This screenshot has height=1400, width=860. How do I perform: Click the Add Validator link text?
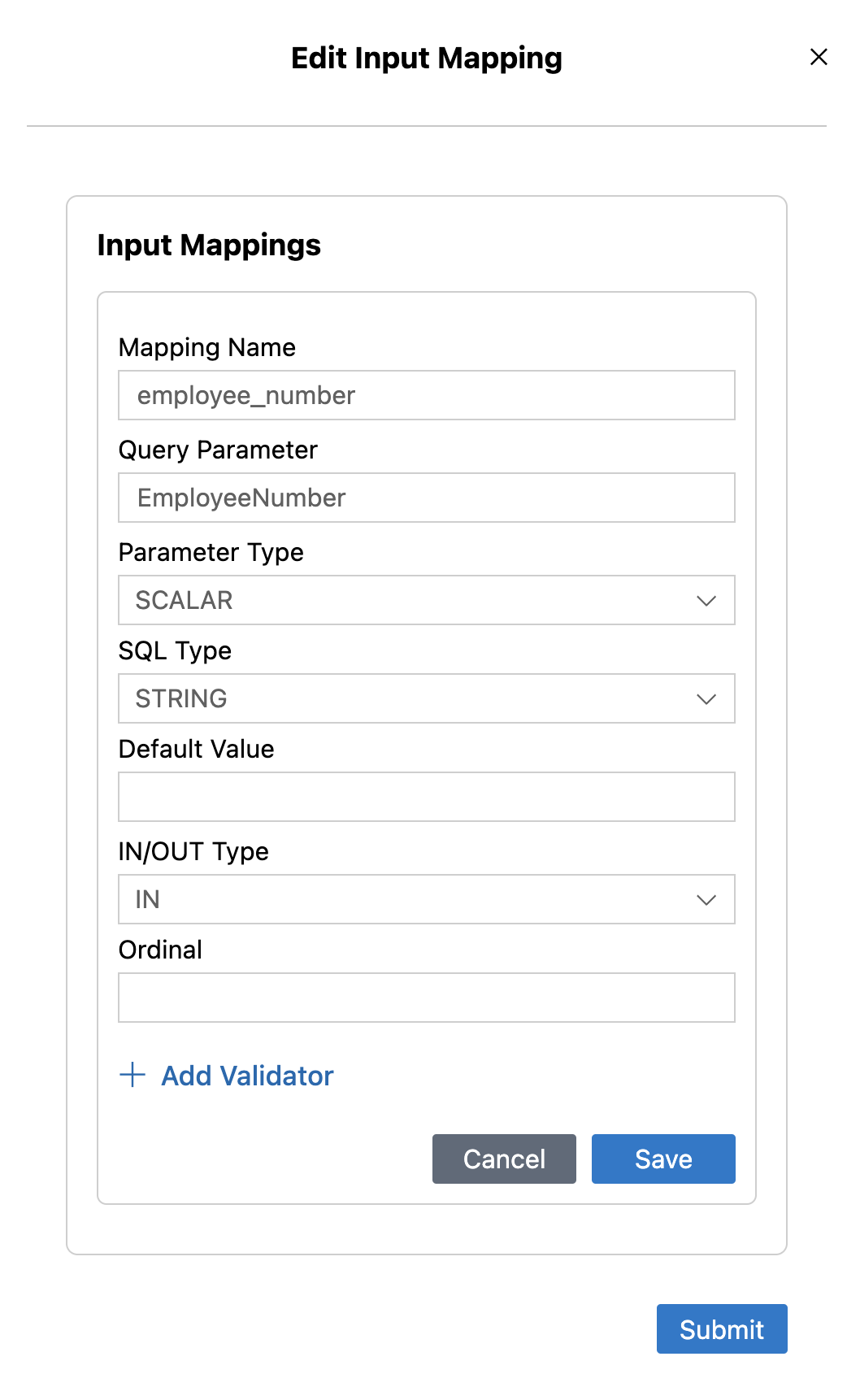tap(247, 1076)
